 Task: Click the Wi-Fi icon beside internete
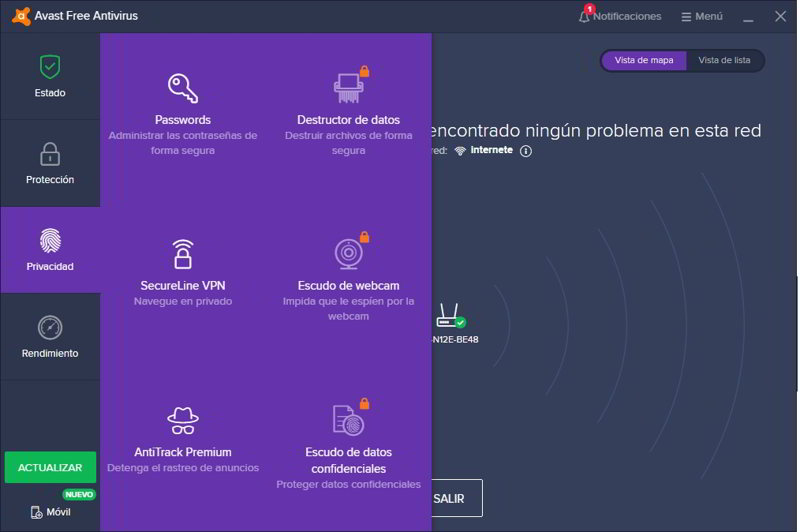point(460,151)
